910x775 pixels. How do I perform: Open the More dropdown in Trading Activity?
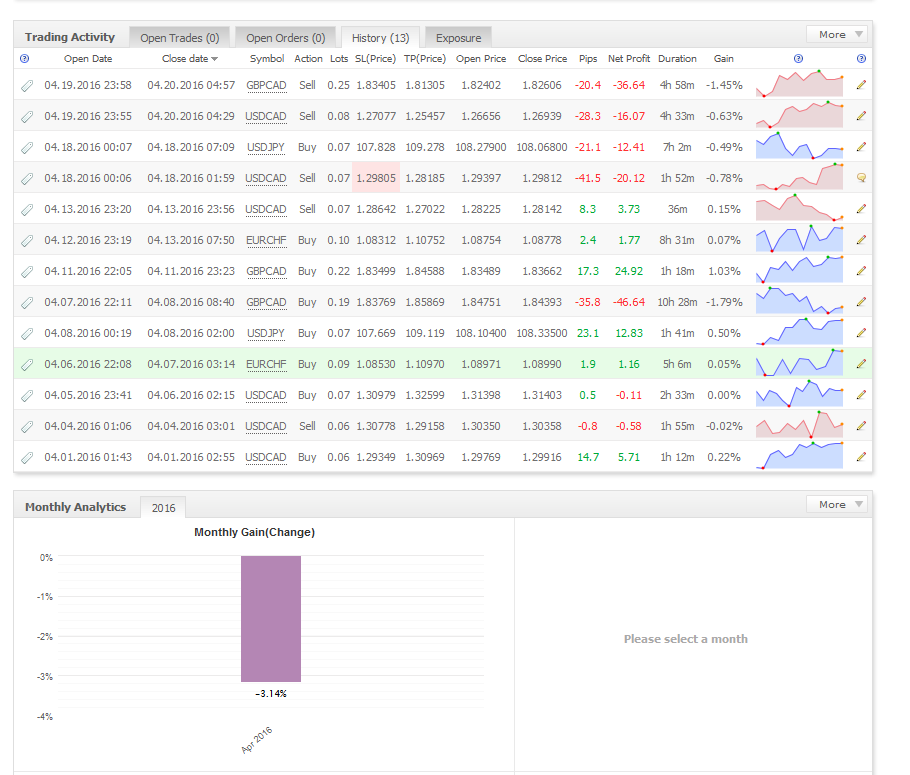click(x=837, y=34)
